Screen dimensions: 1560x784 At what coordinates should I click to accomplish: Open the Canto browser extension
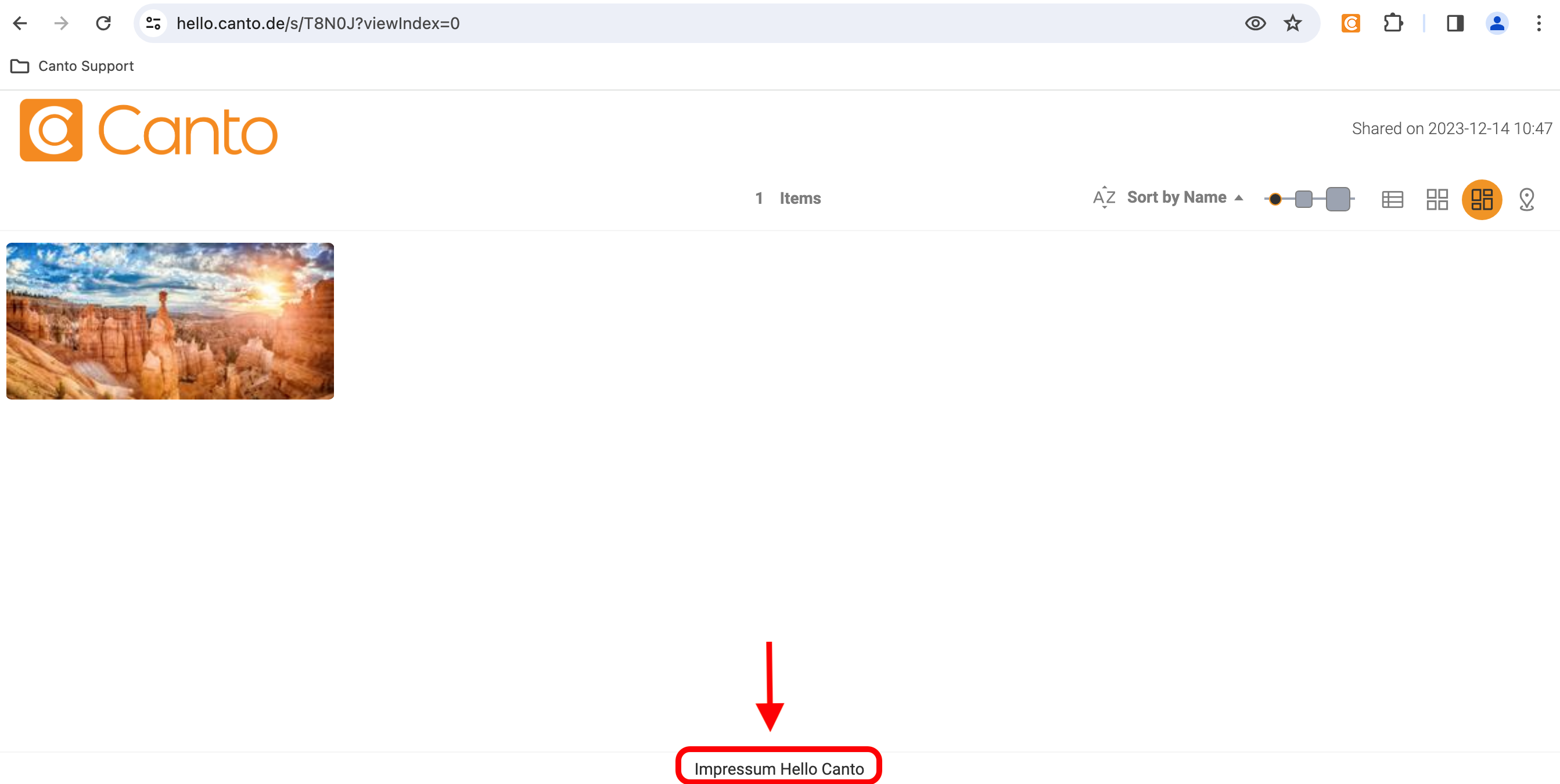point(1350,23)
